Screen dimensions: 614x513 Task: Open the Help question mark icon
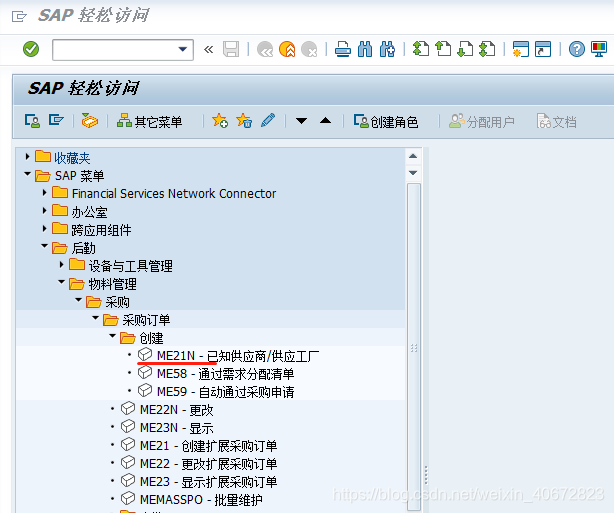577,49
